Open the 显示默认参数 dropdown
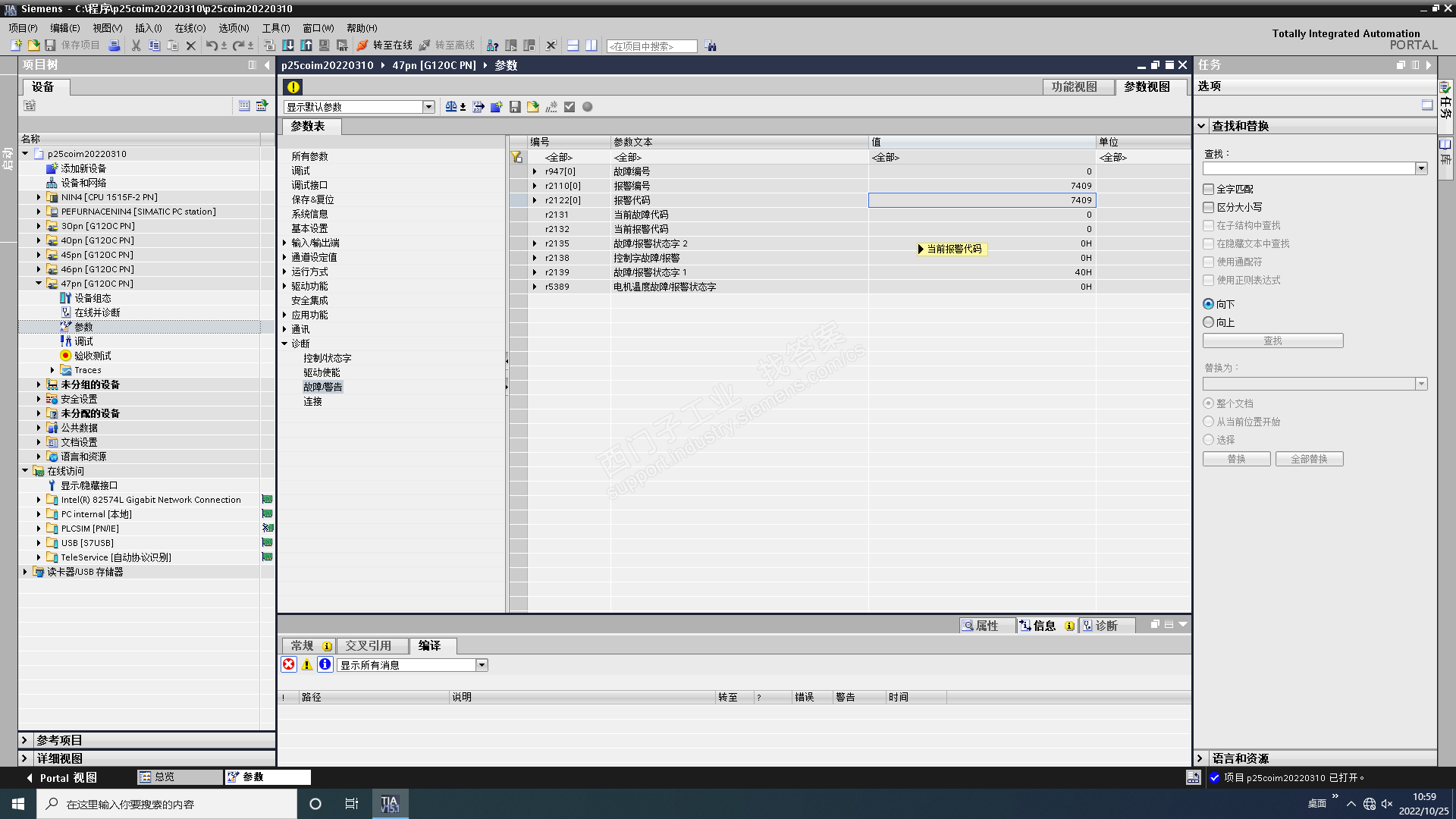The image size is (1456, 819). 428,107
